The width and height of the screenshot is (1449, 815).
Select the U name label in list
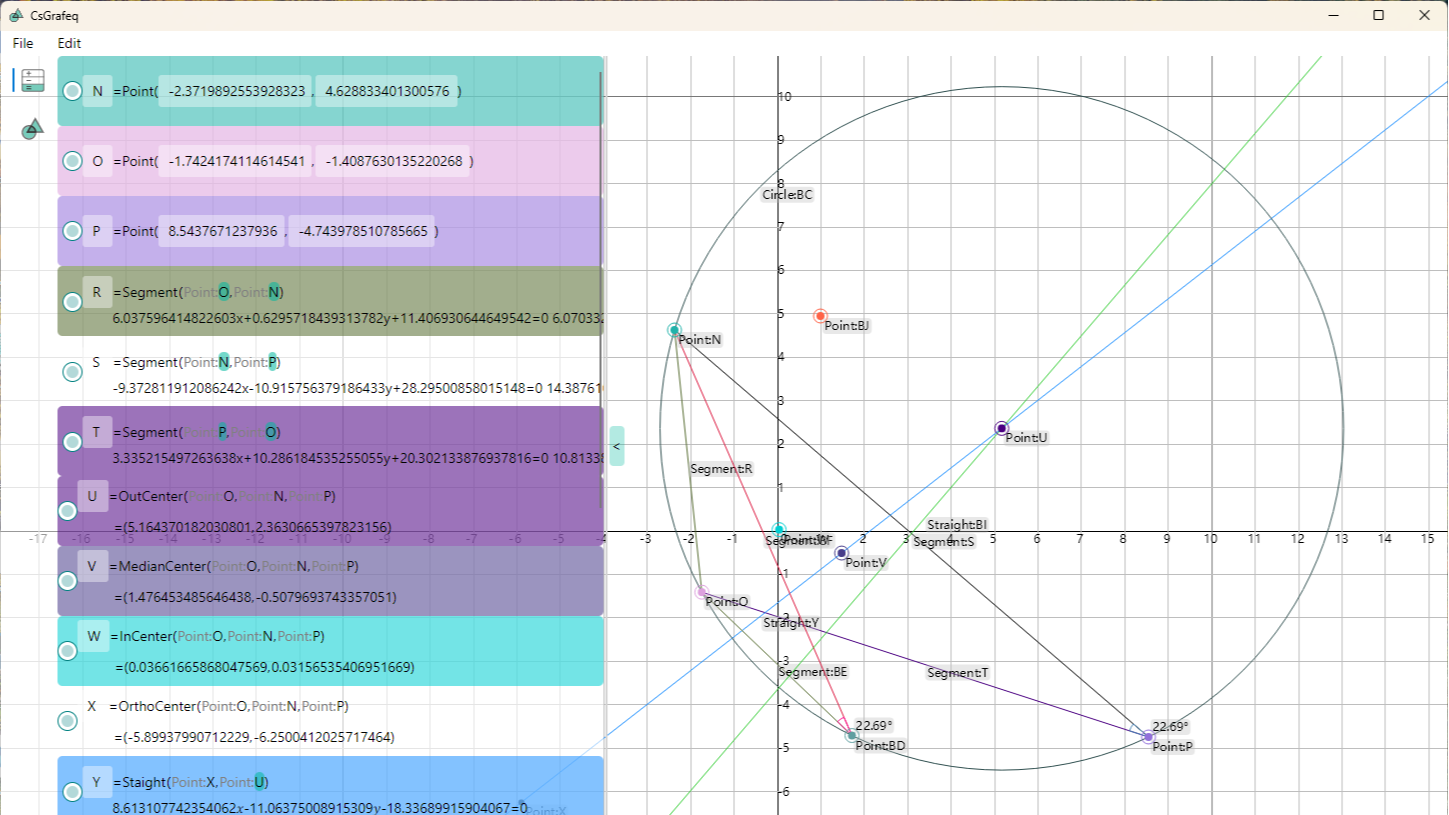pos(93,496)
